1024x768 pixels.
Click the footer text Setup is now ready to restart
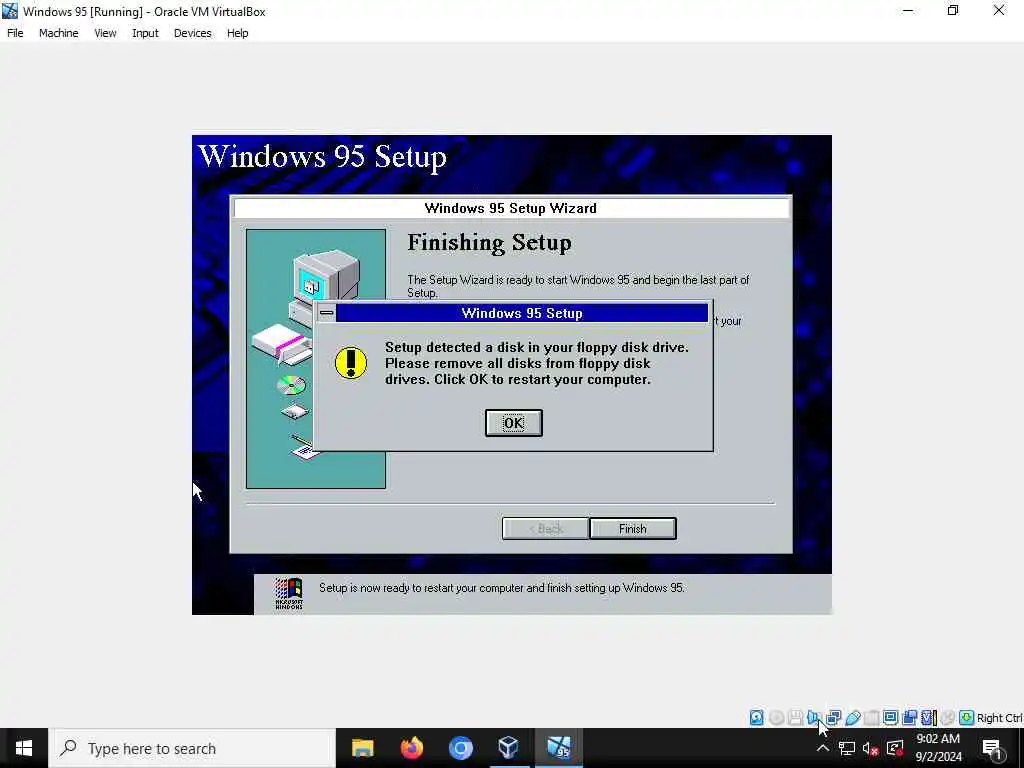coord(502,588)
